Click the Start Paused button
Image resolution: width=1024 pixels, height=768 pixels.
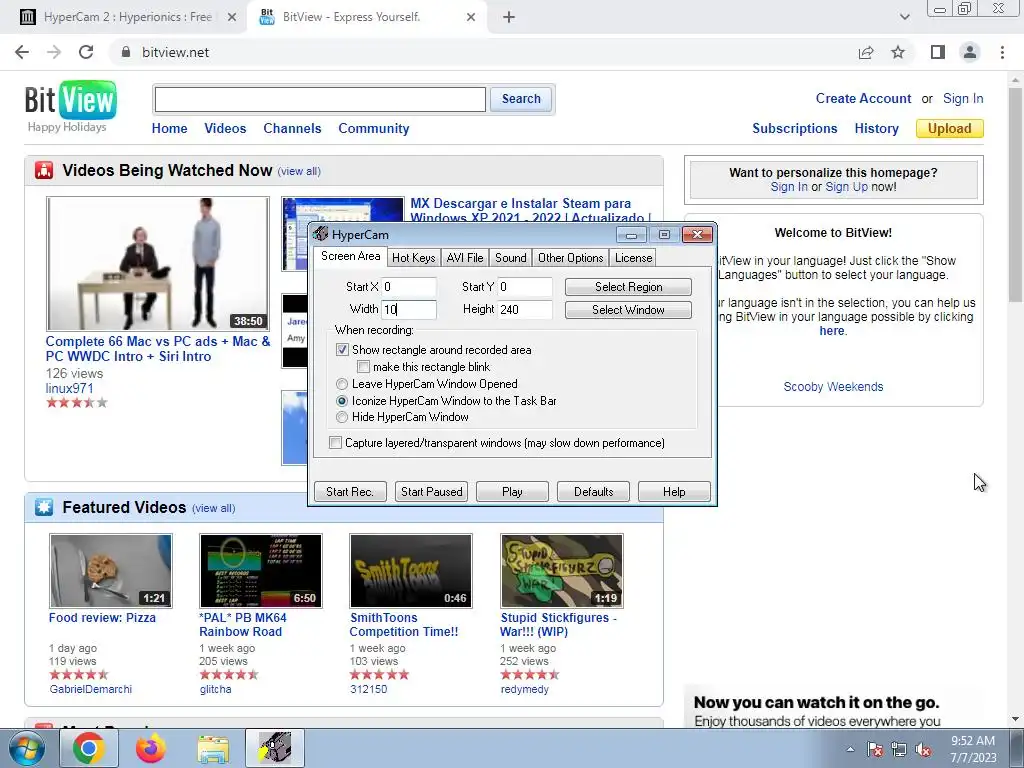(x=432, y=492)
